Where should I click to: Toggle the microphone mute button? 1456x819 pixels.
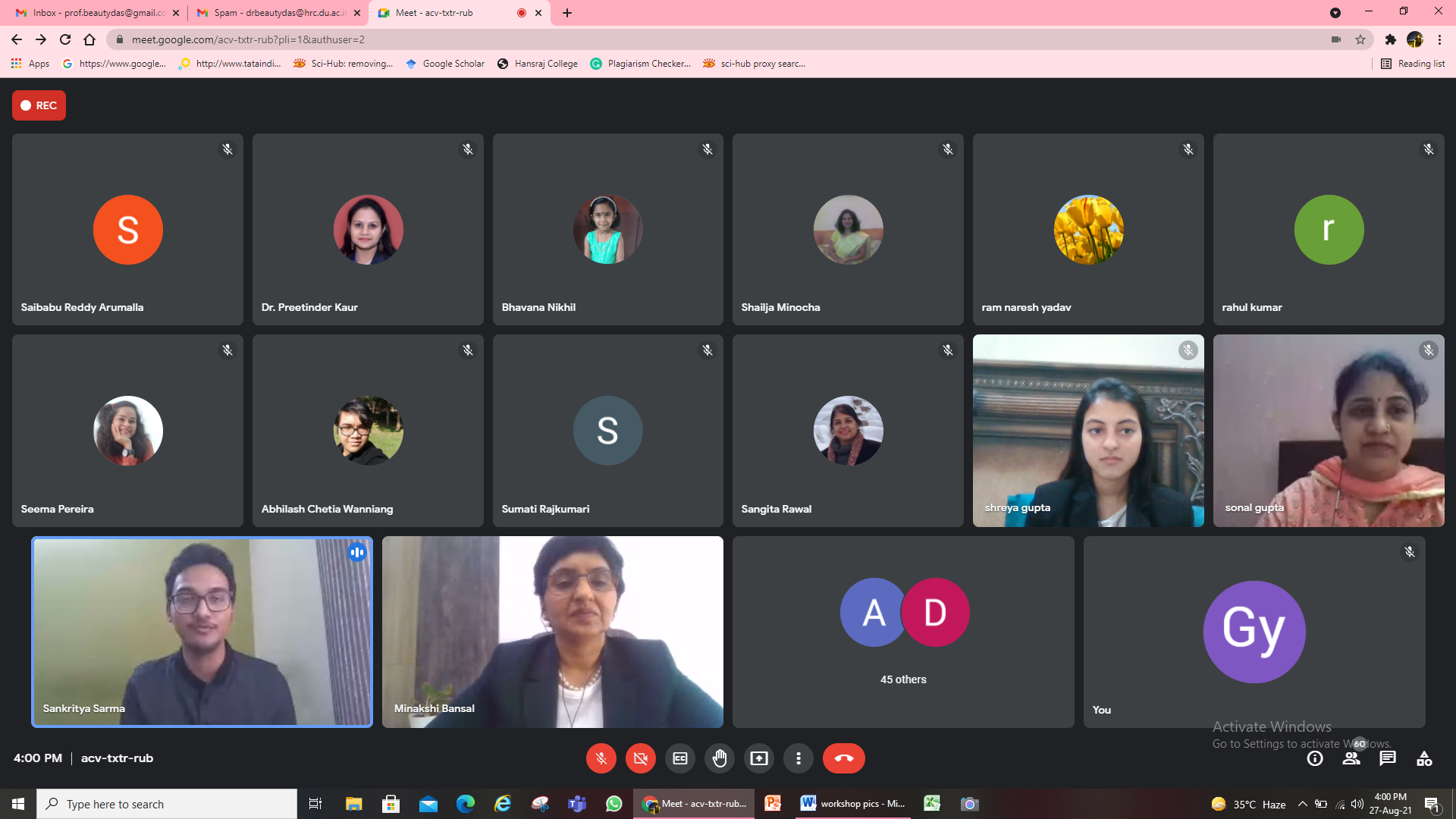(601, 758)
